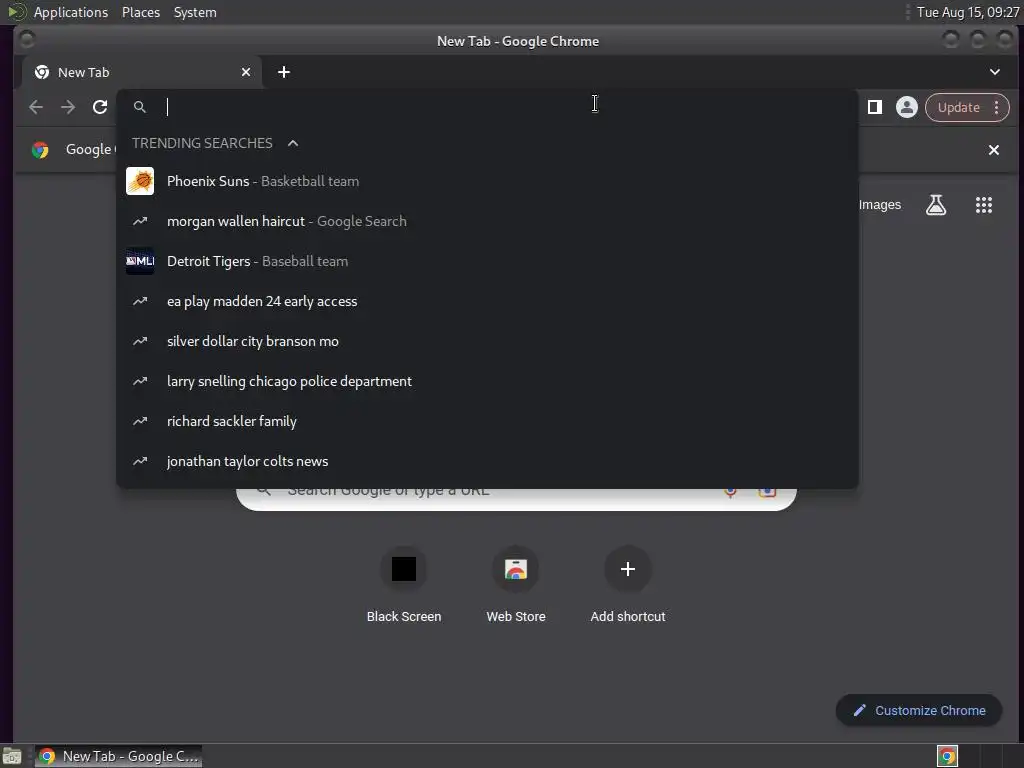Open the Images link
The height and width of the screenshot is (768, 1024).
[880, 205]
